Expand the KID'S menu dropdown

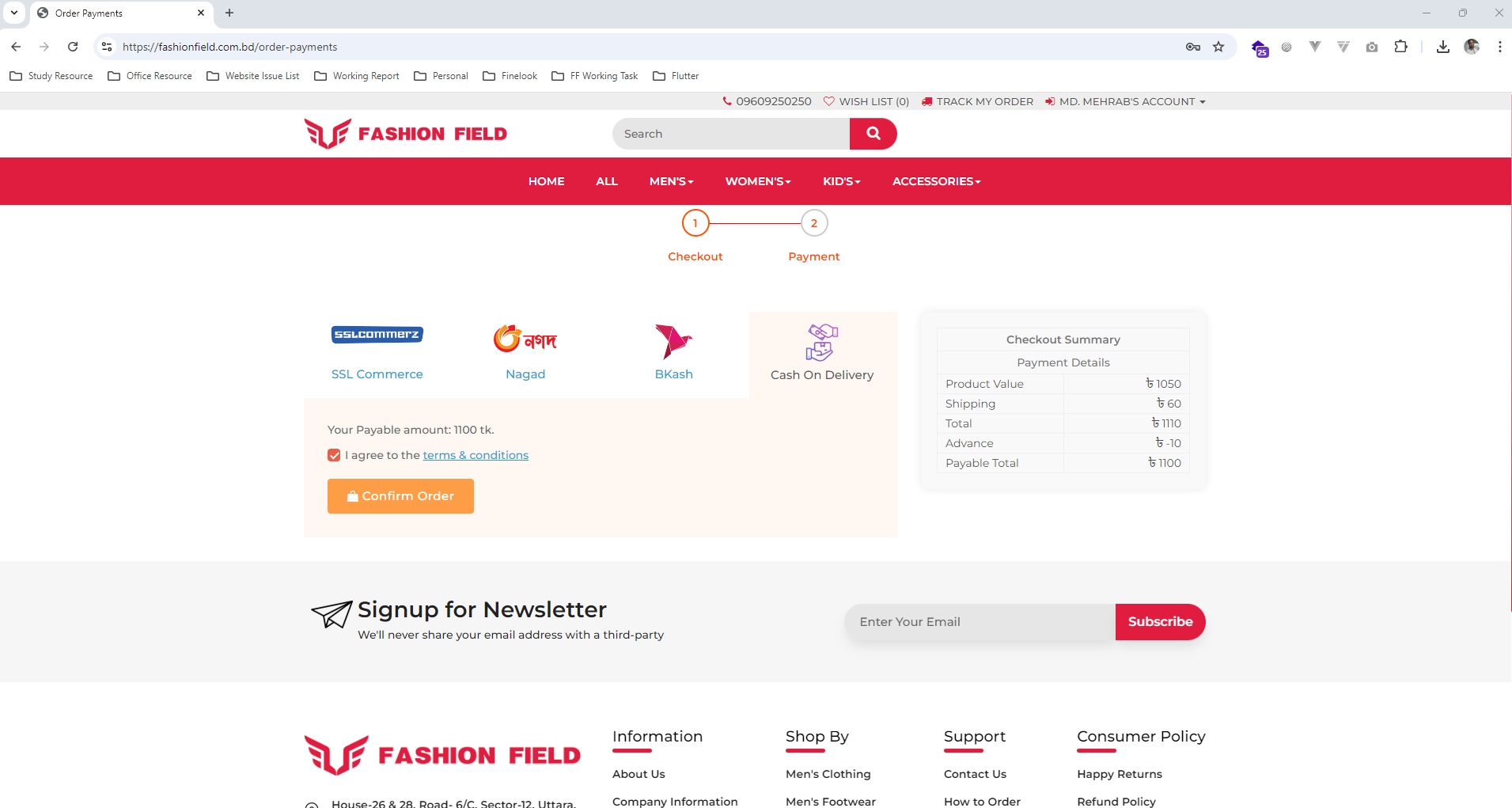coord(841,181)
